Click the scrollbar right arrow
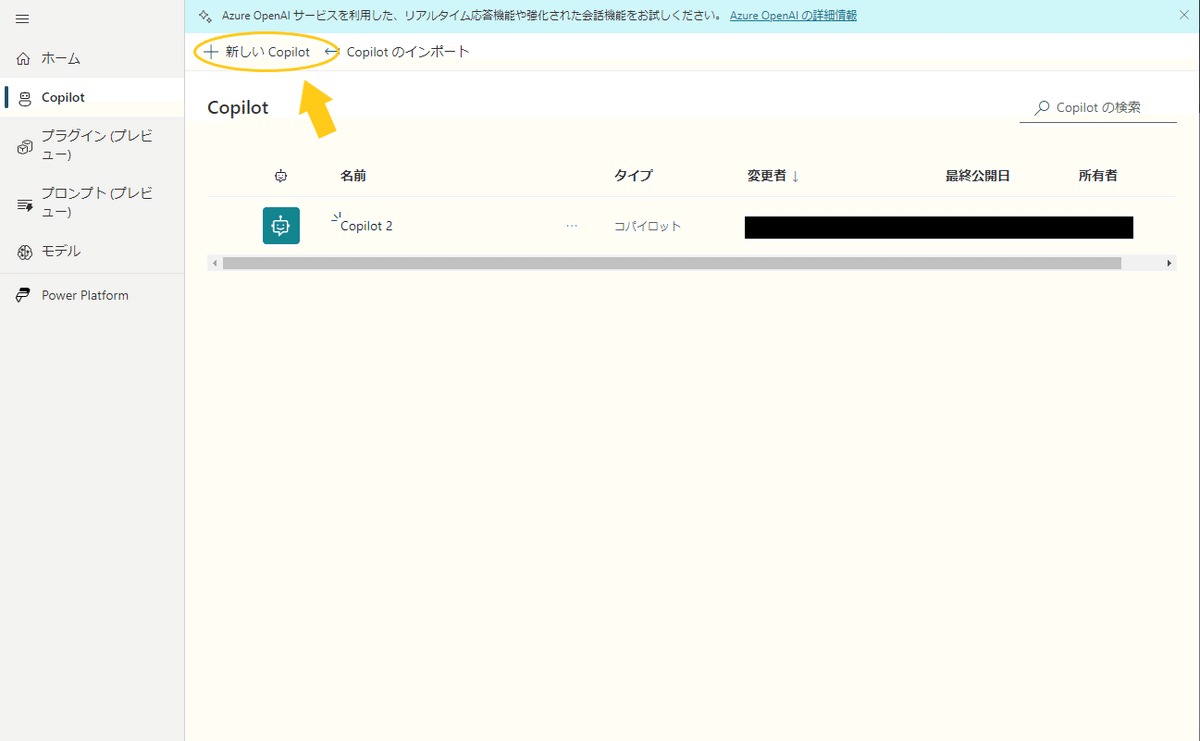Viewport: 1200px width, 741px height. (1170, 263)
